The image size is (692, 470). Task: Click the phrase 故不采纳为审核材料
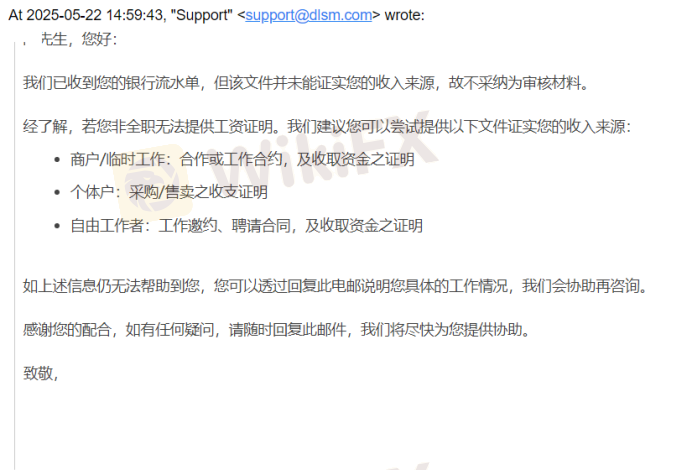click(x=519, y=83)
